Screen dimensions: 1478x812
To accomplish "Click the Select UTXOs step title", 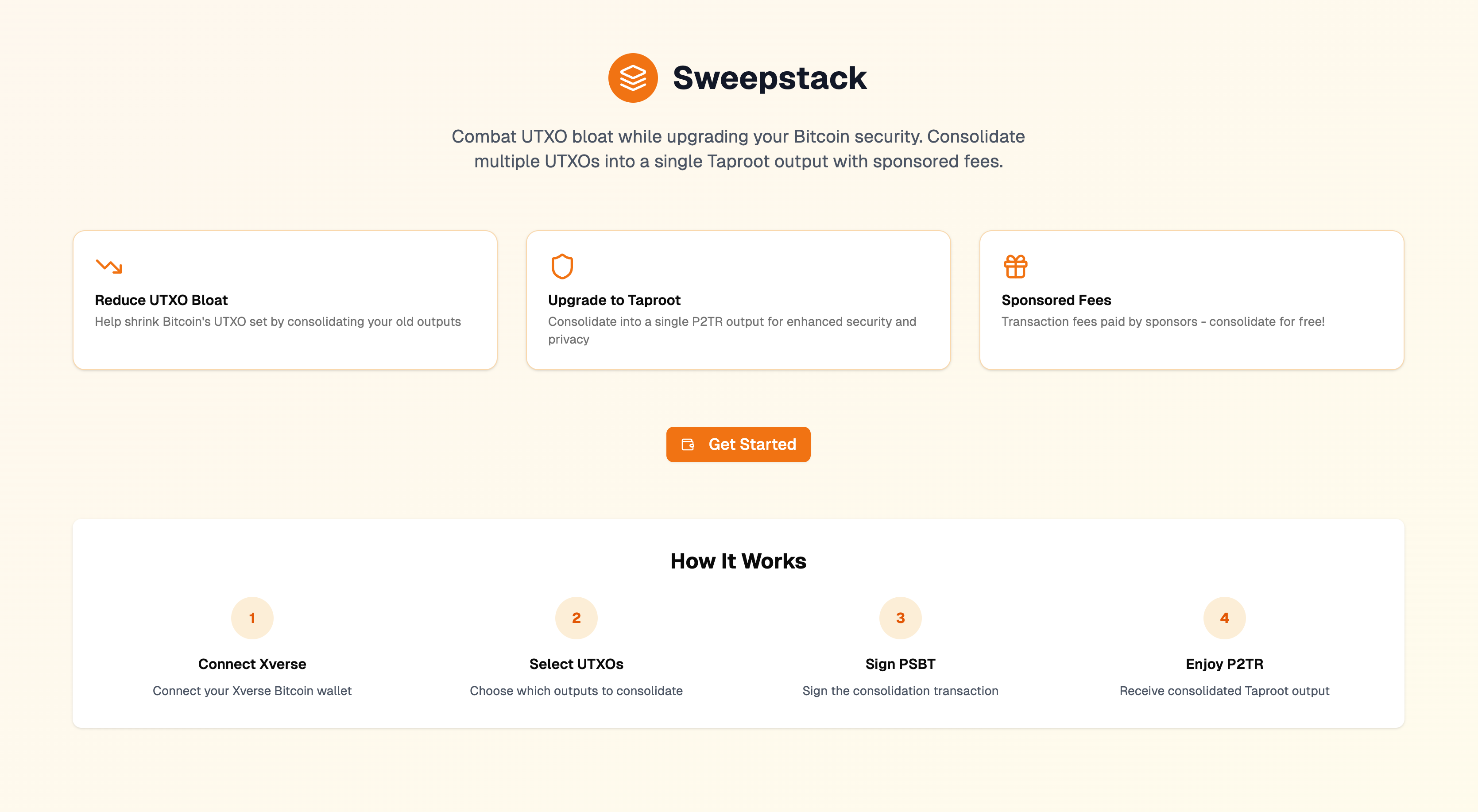I will click(x=576, y=664).
